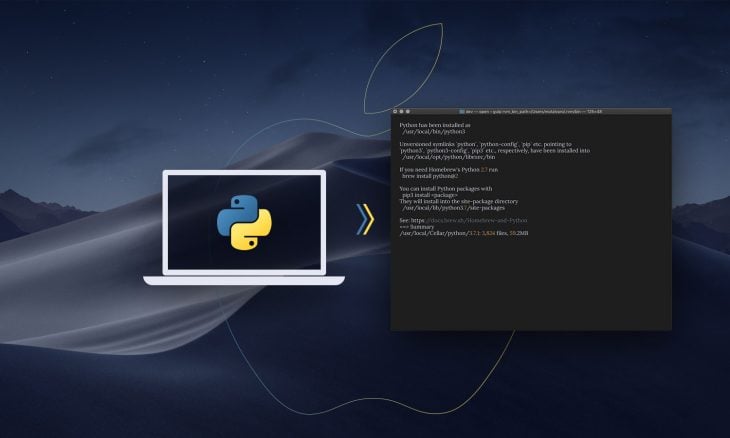The width and height of the screenshot is (730, 438).
Task: Click the line ending "have been installed into"
Action: (494, 151)
